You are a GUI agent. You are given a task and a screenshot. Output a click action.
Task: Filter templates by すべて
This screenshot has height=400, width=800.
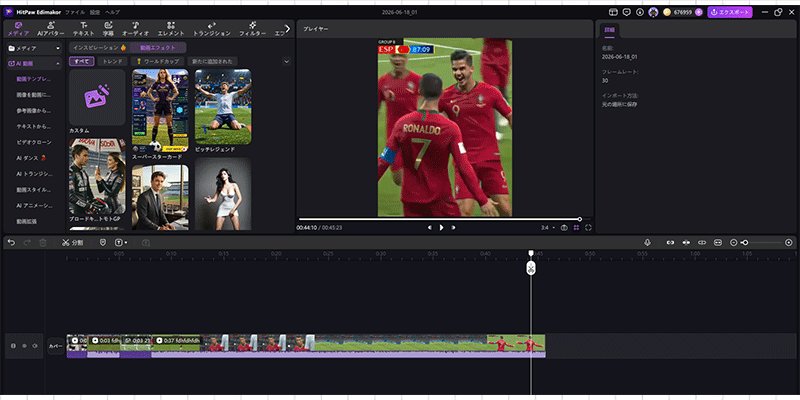tap(82, 61)
